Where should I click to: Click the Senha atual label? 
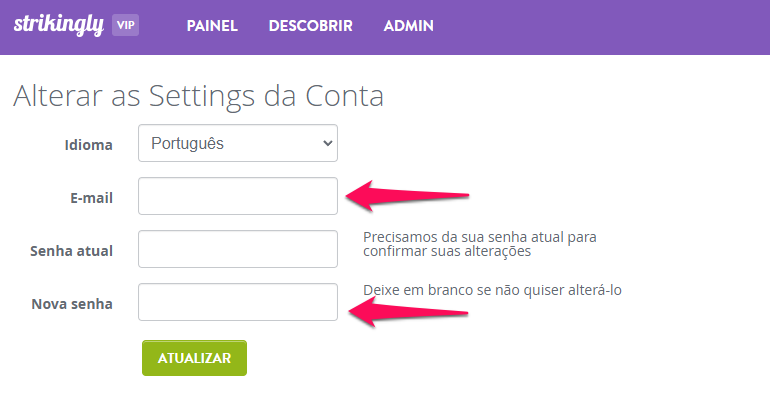[x=71, y=251]
